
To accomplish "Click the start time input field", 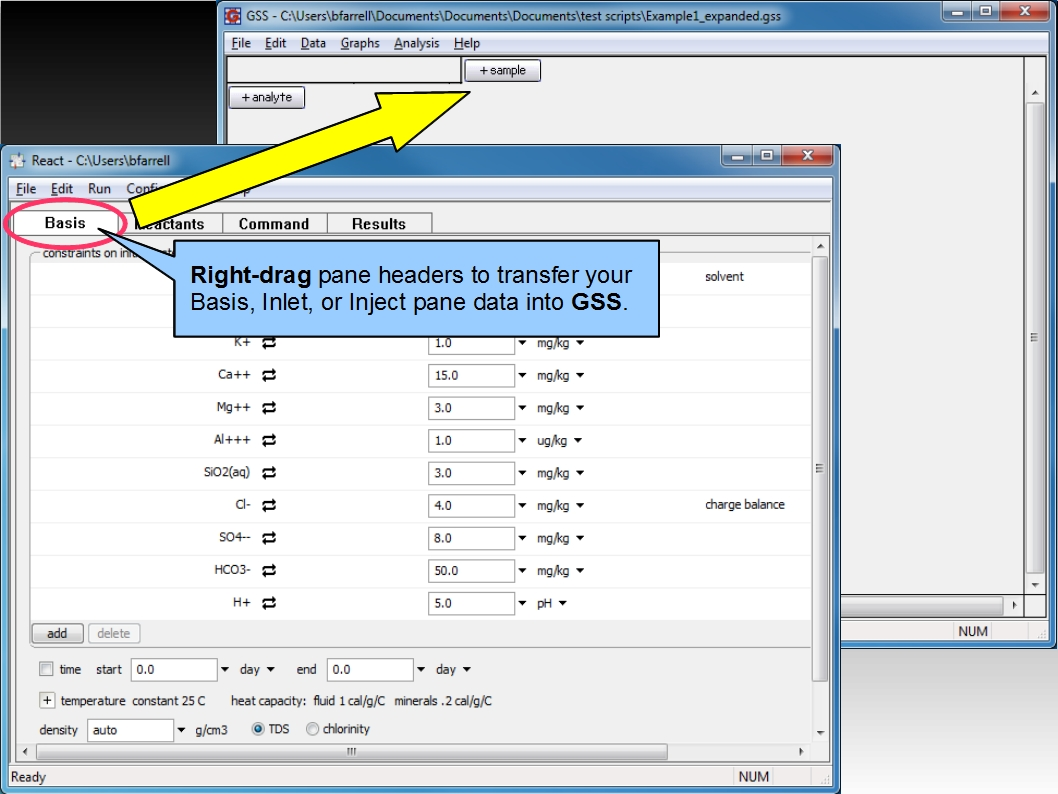I will 174,669.
